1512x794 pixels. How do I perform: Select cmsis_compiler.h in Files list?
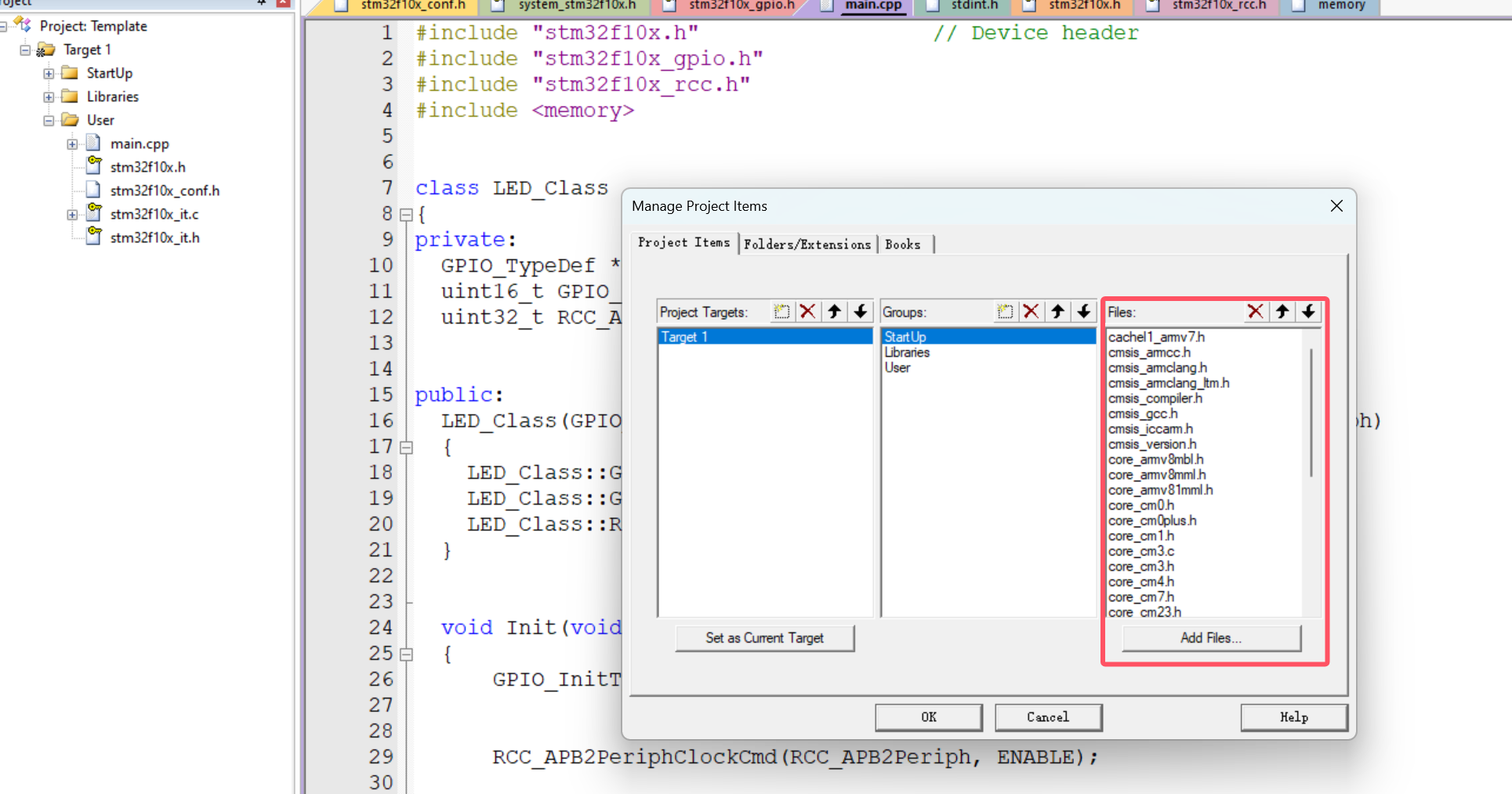[x=1155, y=398]
